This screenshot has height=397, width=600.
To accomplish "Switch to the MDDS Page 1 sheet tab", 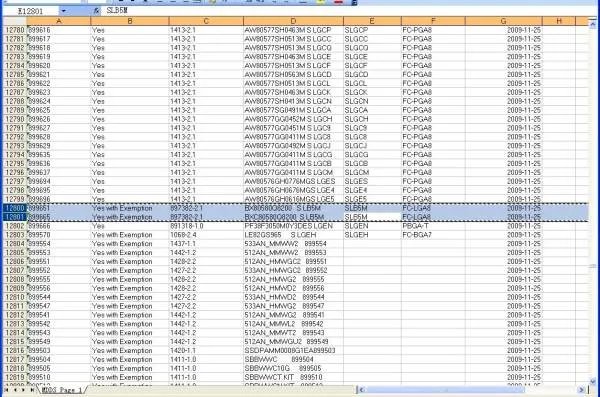I will coord(62,390).
